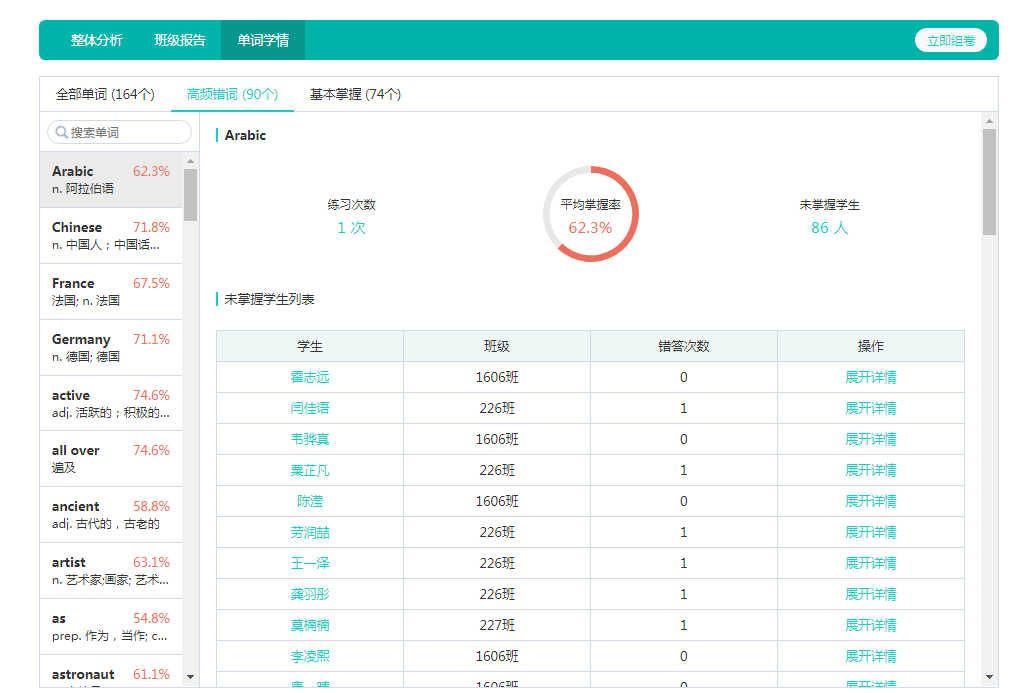This screenshot has height=693, width=1036.
Task: Expand 展开详情 for student 霍志远
Action: [870, 377]
